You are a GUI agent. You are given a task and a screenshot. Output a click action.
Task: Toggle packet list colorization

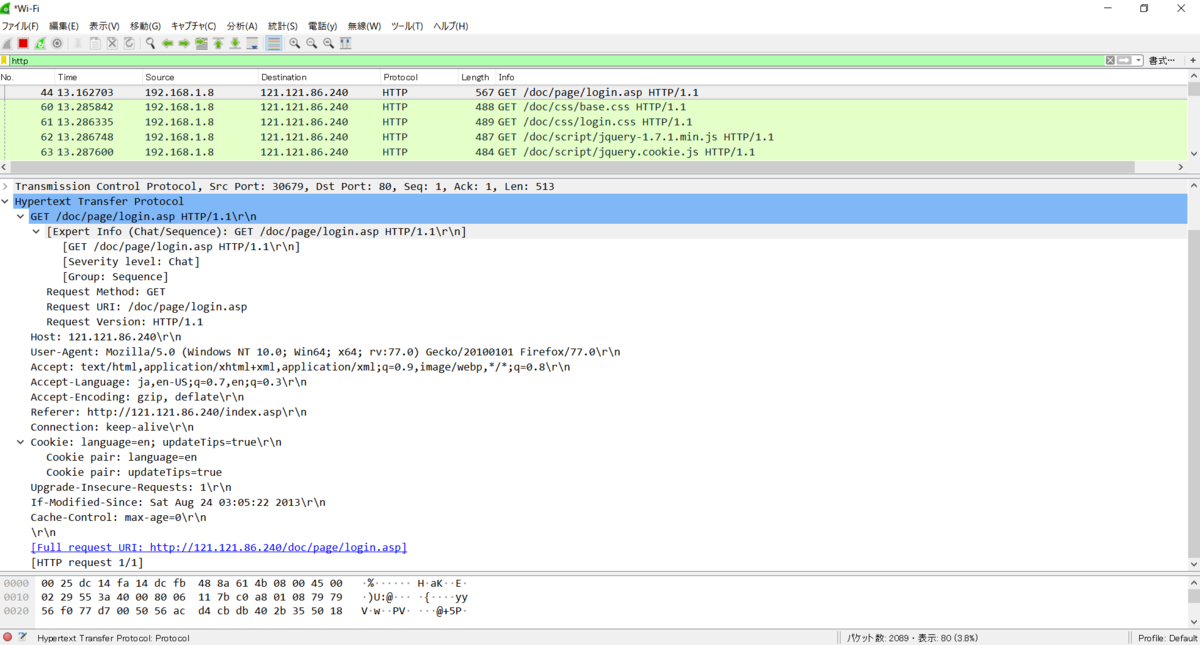coord(274,43)
